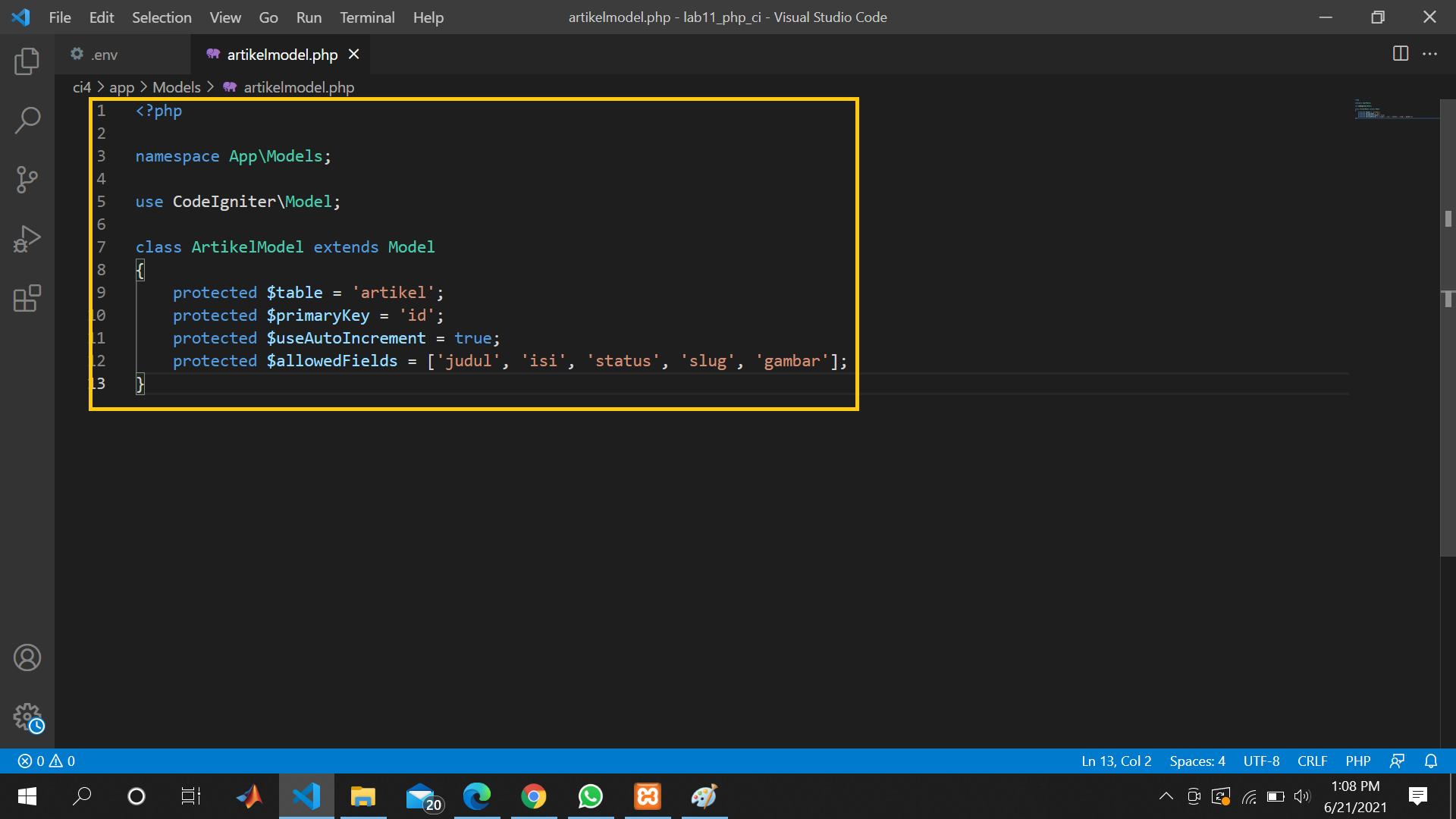Open the notifications bell in the status bar
This screenshot has width=1456, height=819.
(1430, 761)
